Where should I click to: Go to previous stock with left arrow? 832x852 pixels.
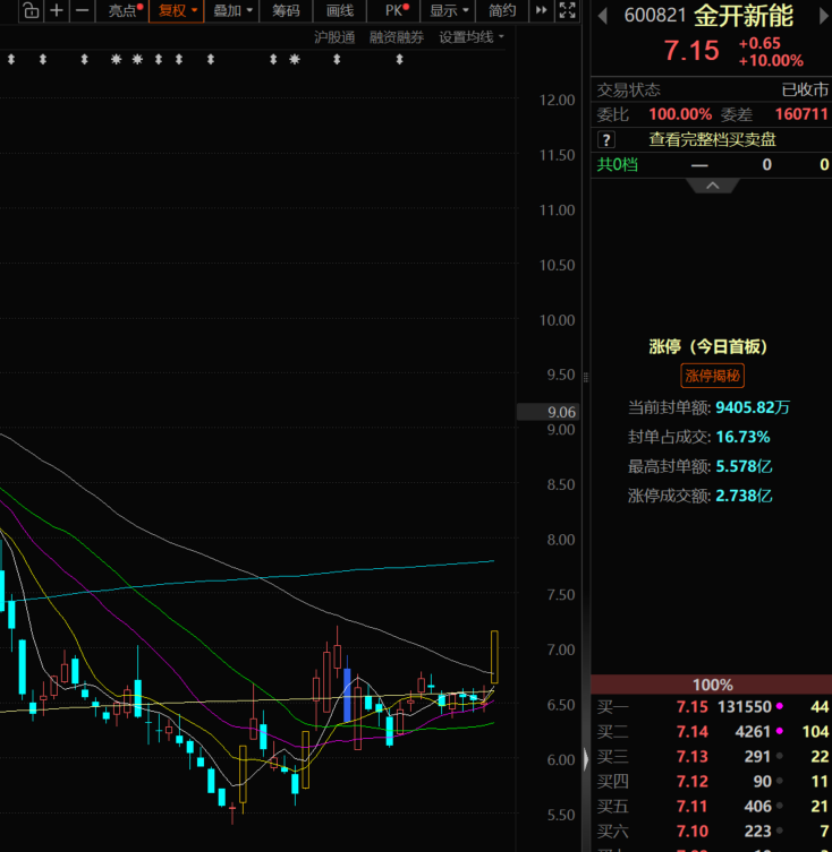pyautogui.click(x=602, y=16)
